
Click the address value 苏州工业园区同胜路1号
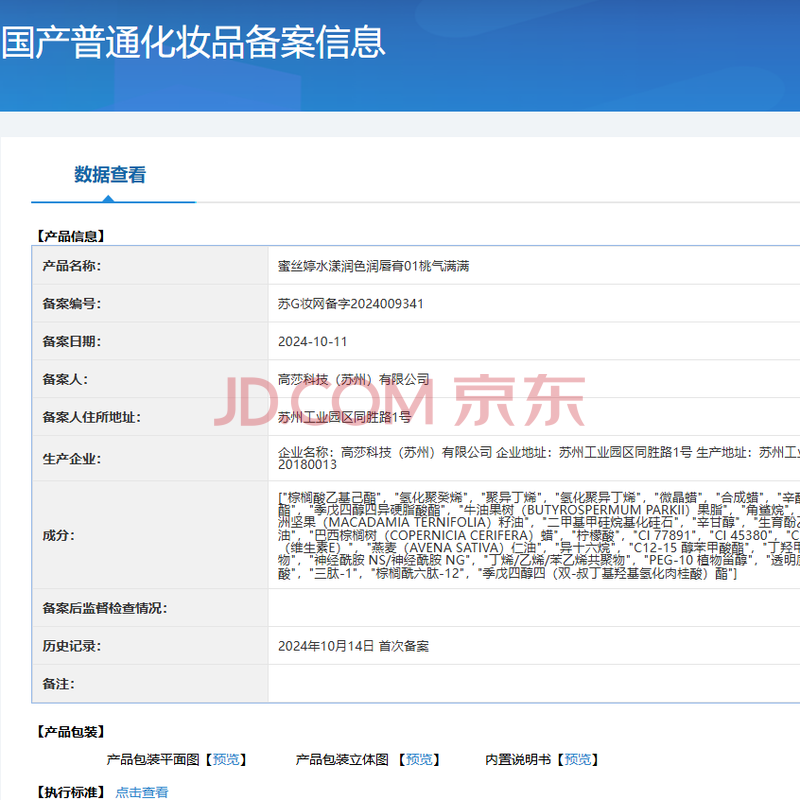point(344,417)
